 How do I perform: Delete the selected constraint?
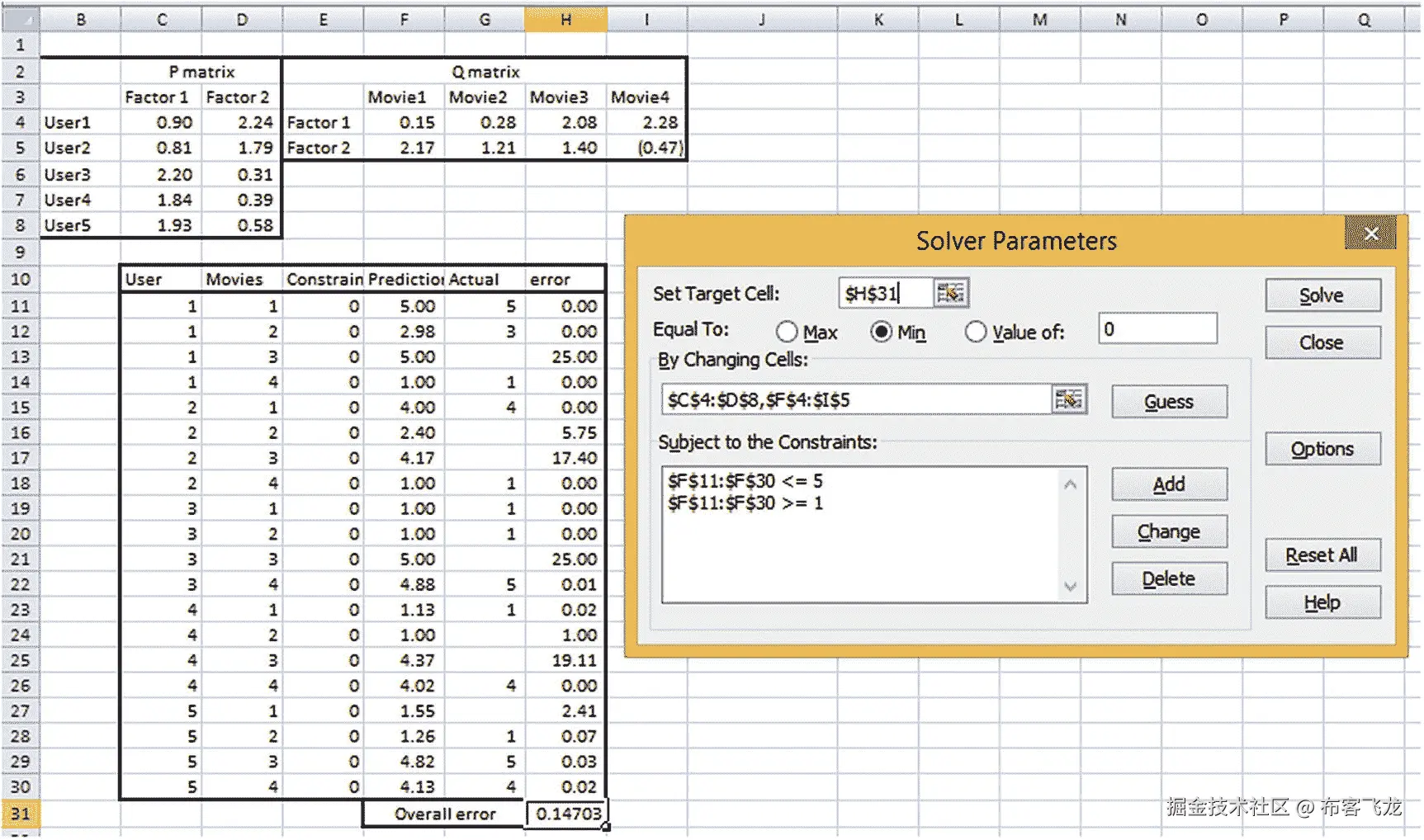(1169, 578)
